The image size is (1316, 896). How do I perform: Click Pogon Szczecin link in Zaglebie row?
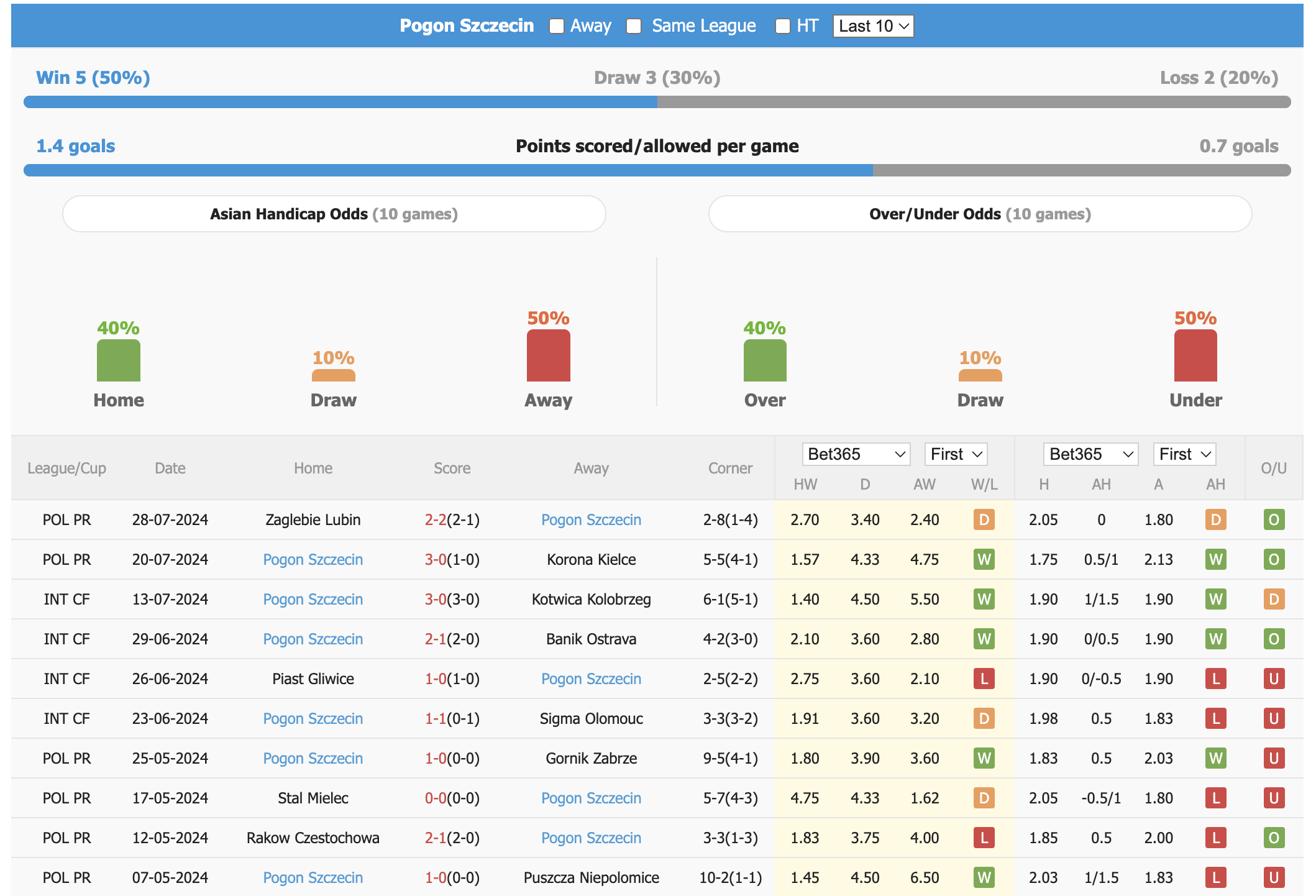coord(592,520)
